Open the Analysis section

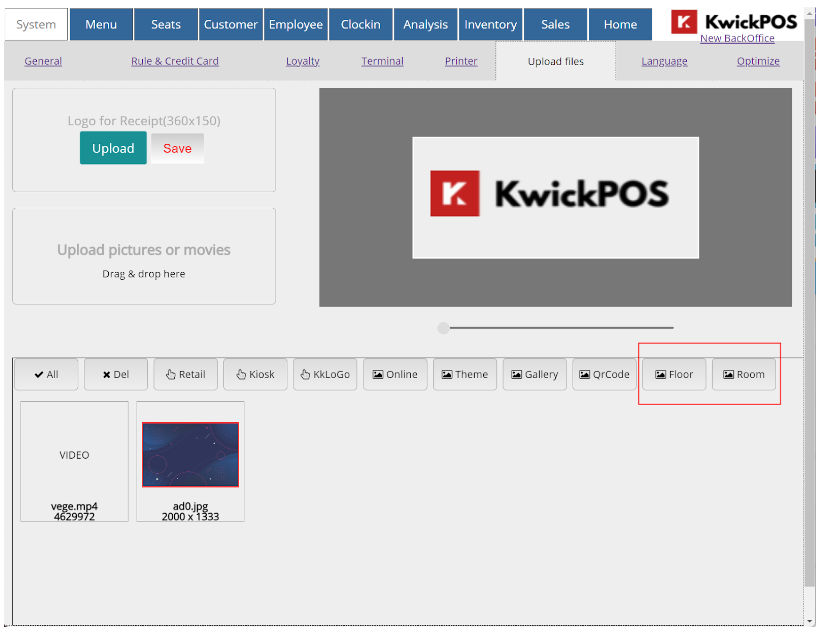coord(426,25)
